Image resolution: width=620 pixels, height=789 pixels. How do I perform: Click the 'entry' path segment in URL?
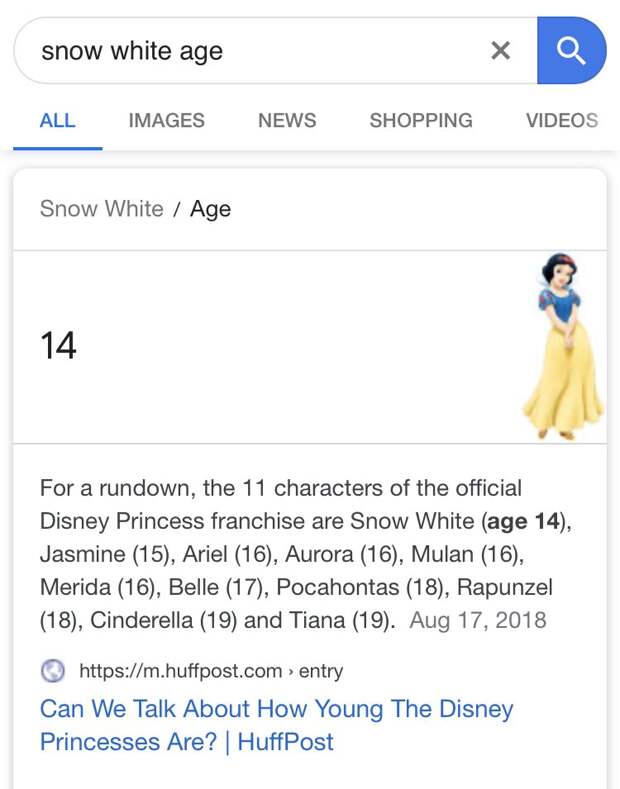[x=321, y=671]
